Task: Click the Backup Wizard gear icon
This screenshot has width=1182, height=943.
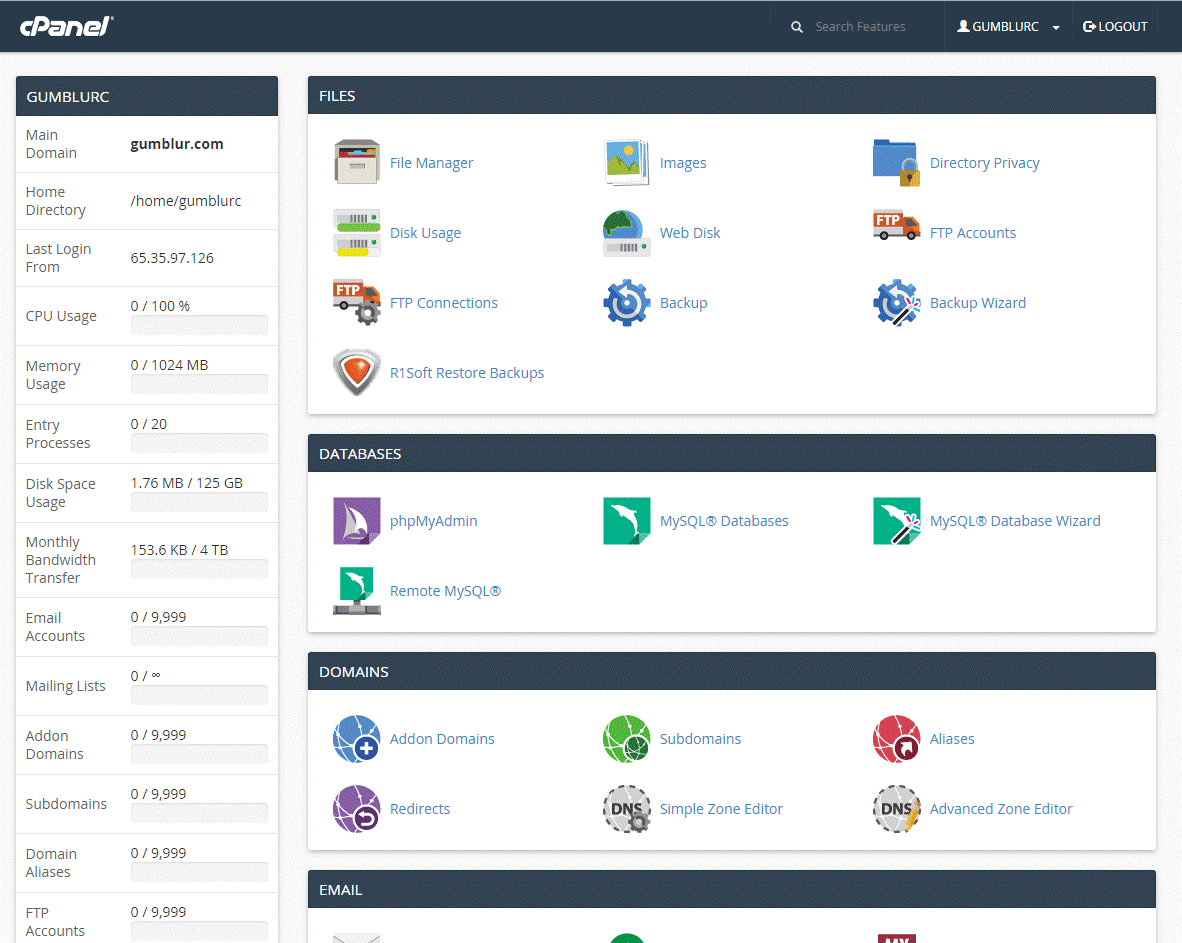Action: tap(897, 302)
